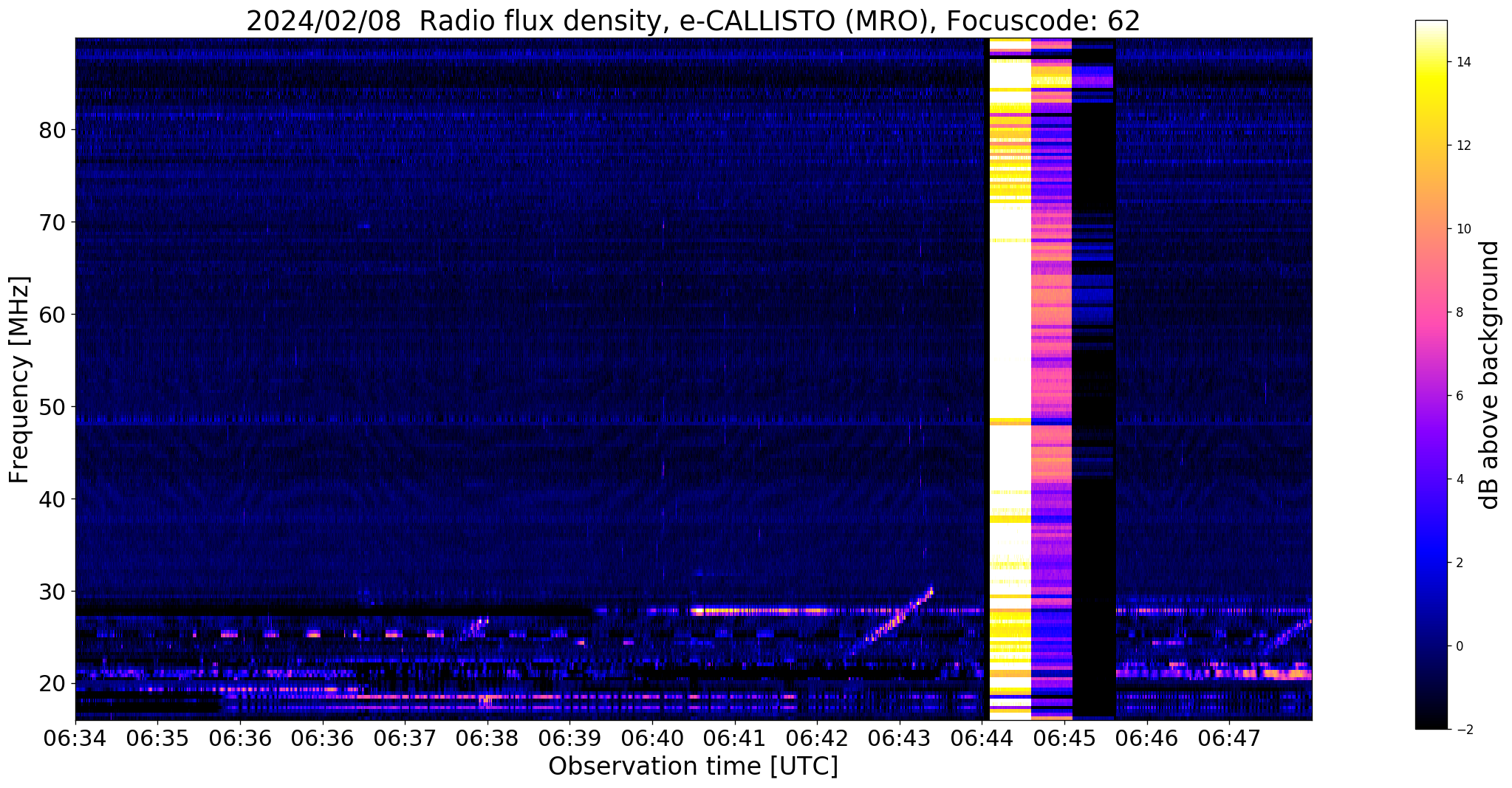Select the 20 MHz tick label on the frequency axis

point(52,684)
